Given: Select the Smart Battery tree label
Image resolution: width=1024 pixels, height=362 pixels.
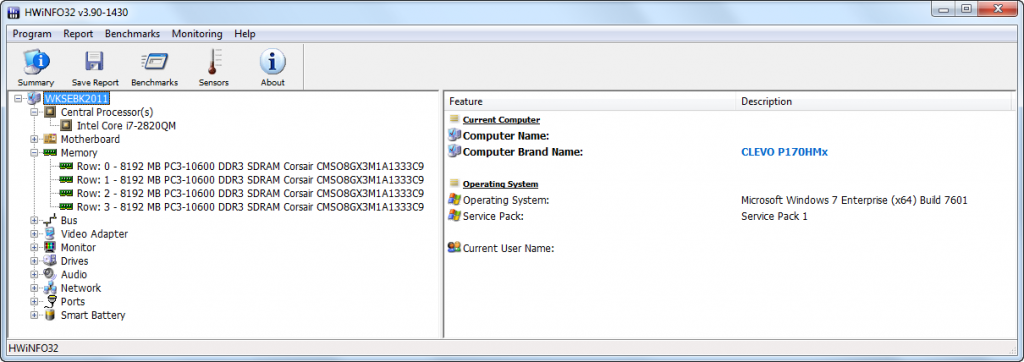Looking at the screenshot, I should pos(93,316).
